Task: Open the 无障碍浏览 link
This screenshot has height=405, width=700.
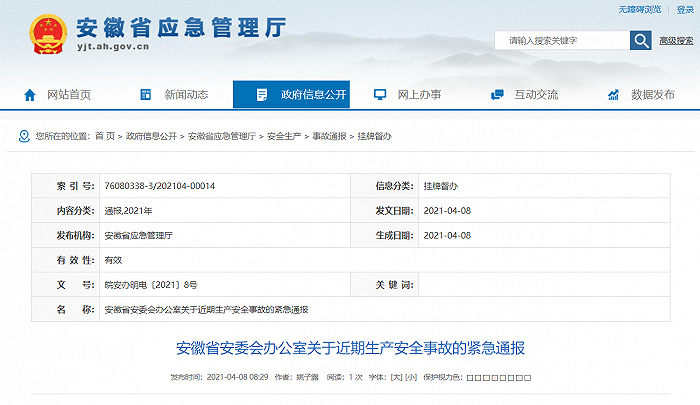Action: tap(639, 9)
